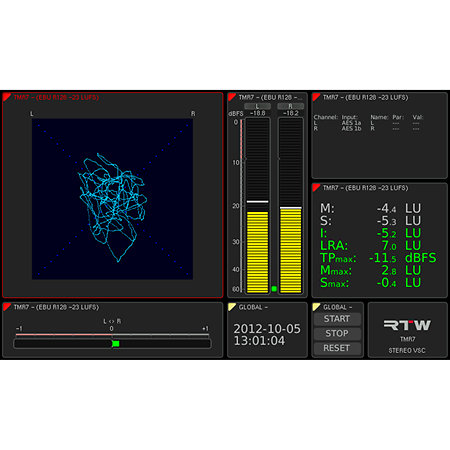The image size is (450, 450).
Task: Select the R channel header on meter
Action: coord(291,106)
